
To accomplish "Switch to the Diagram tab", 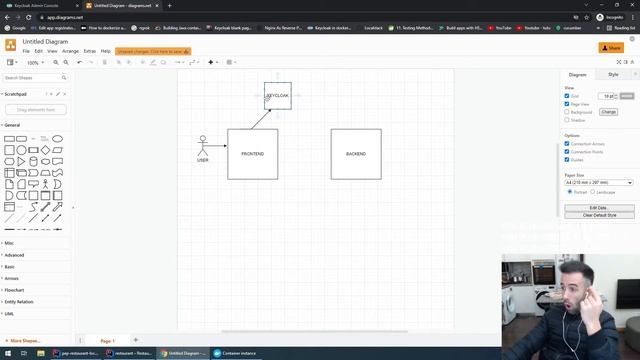I will click(578, 75).
